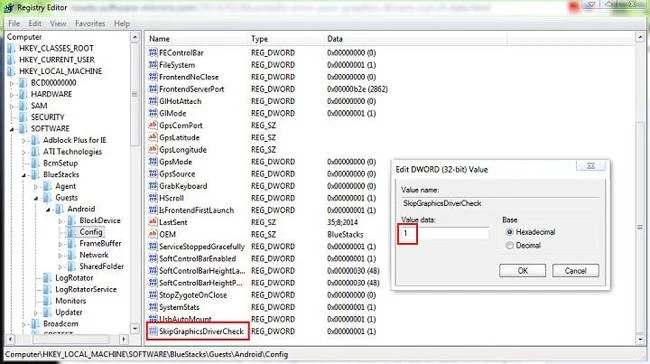Viewport: 650px width, 364px height.
Task: Click the GrabKeyboard value icon
Action: pos(153,186)
